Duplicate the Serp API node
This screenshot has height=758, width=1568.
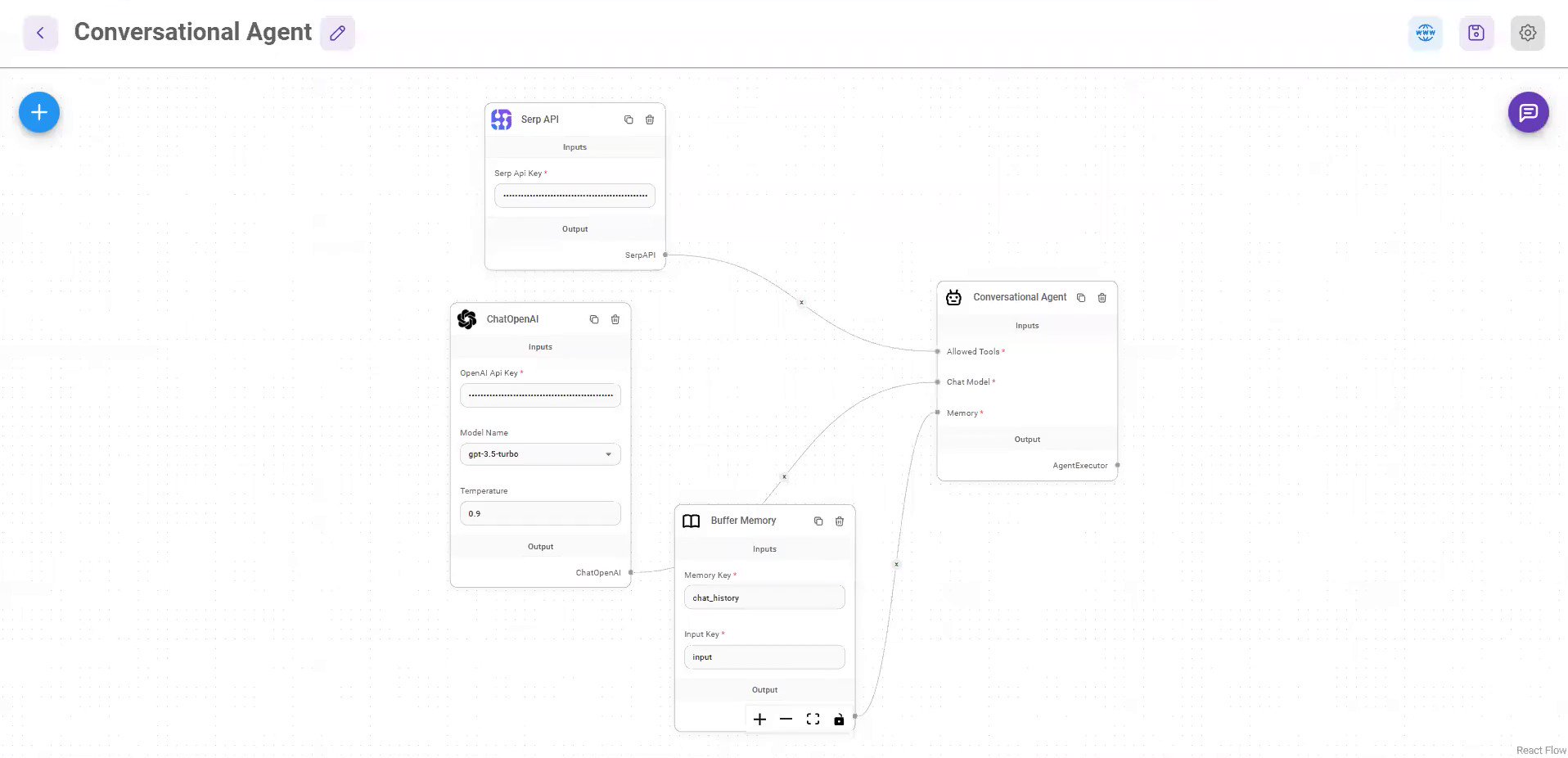(629, 120)
